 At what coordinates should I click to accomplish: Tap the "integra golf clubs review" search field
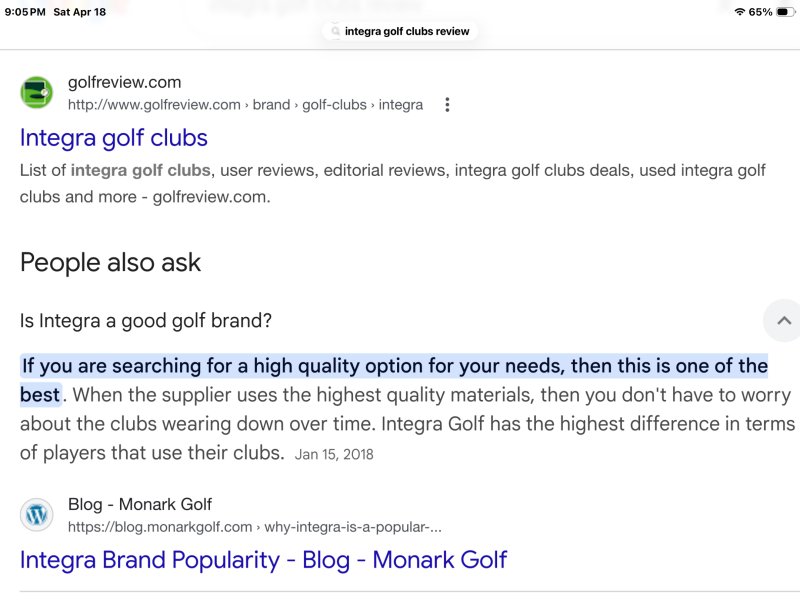click(407, 31)
